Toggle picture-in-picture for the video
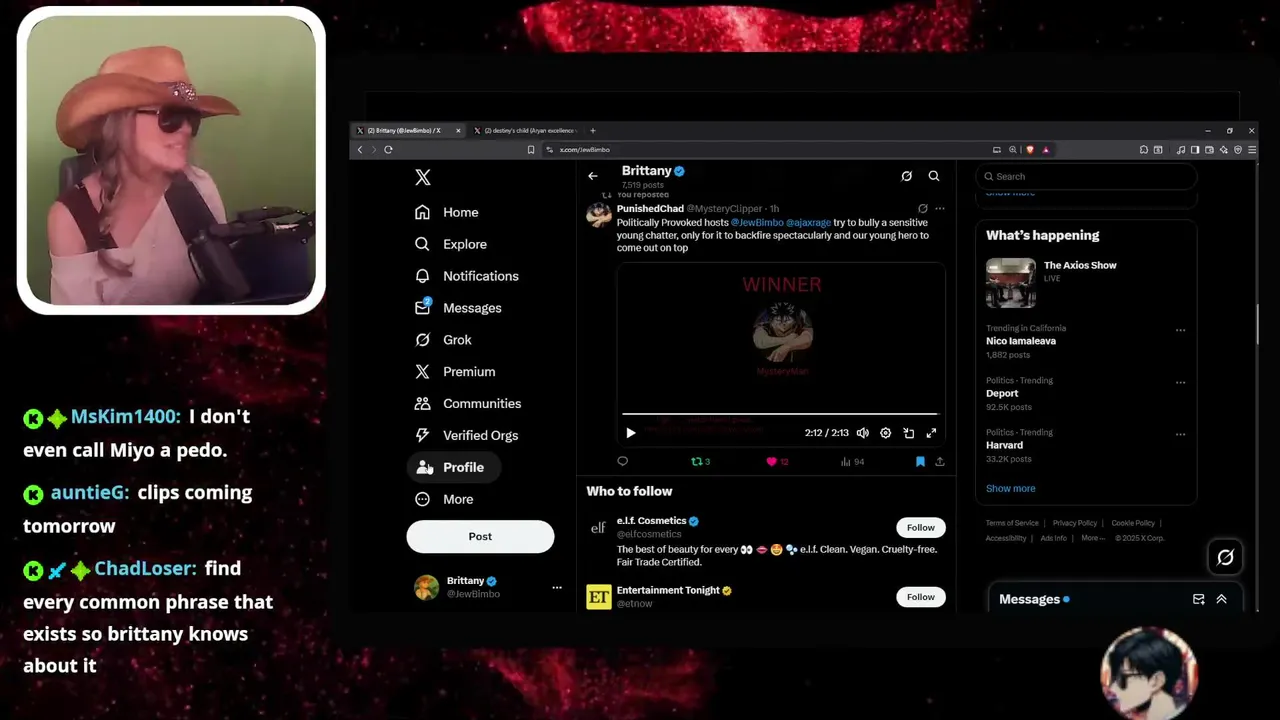 point(908,433)
